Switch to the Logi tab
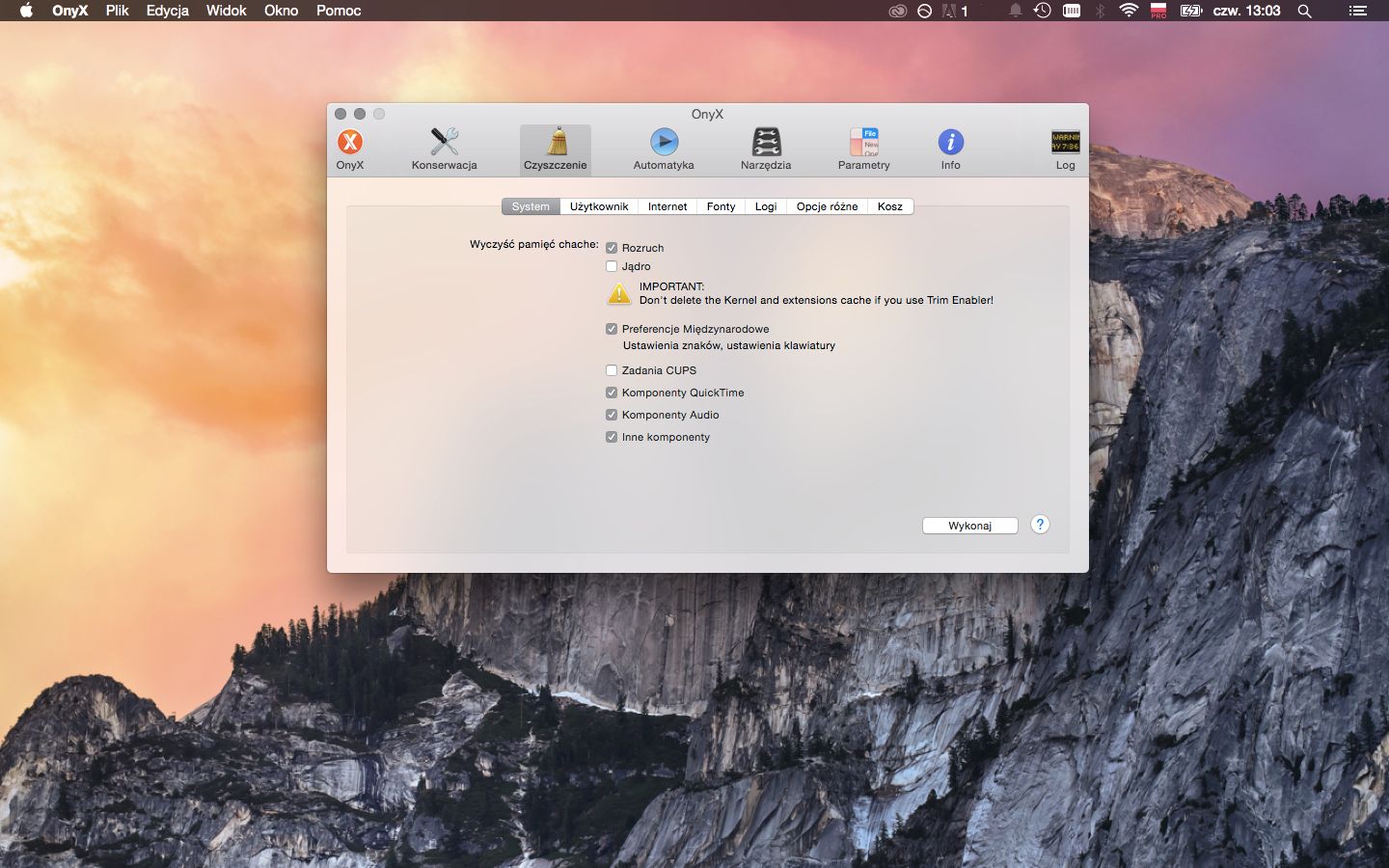1389x868 pixels. pos(766,206)
